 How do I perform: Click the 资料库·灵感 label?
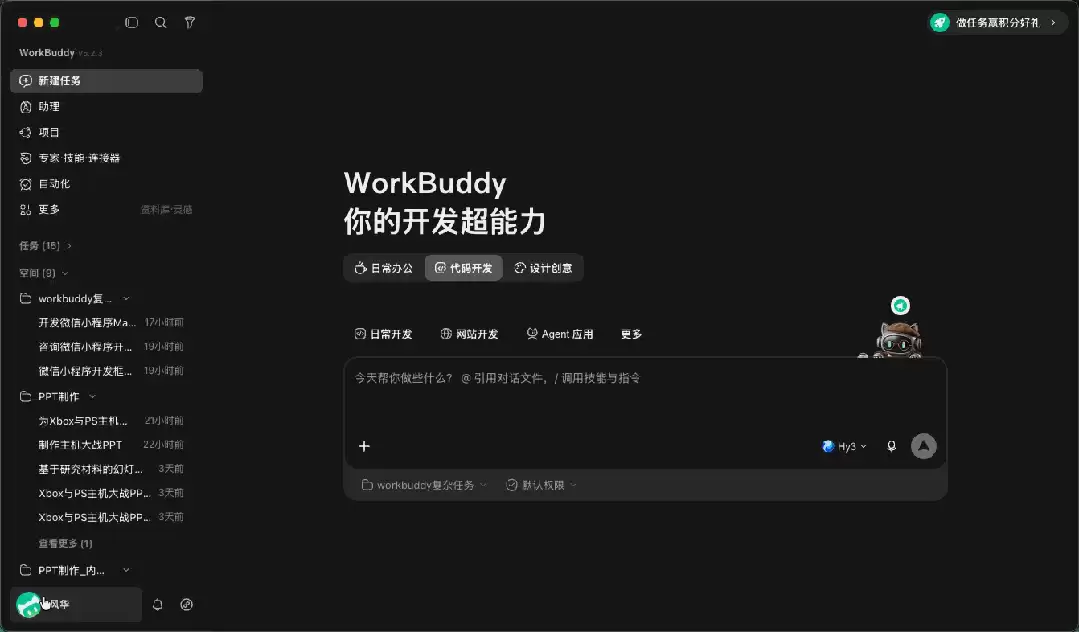(x=167, y=209)
